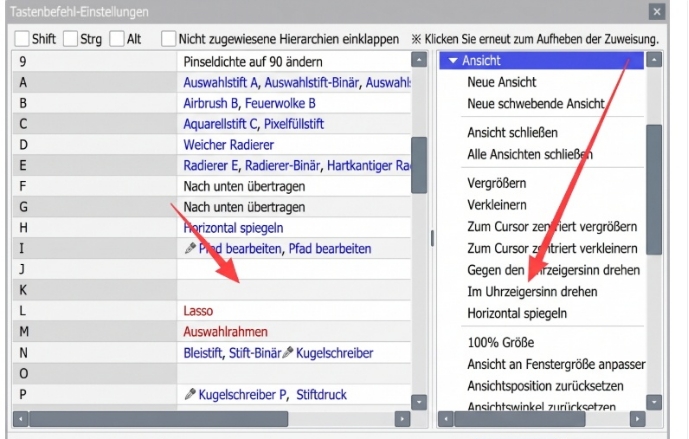The image size is (689, 439).
Task: Toggle the Strg modifier checkbox
Action: [x=70, y=38]
